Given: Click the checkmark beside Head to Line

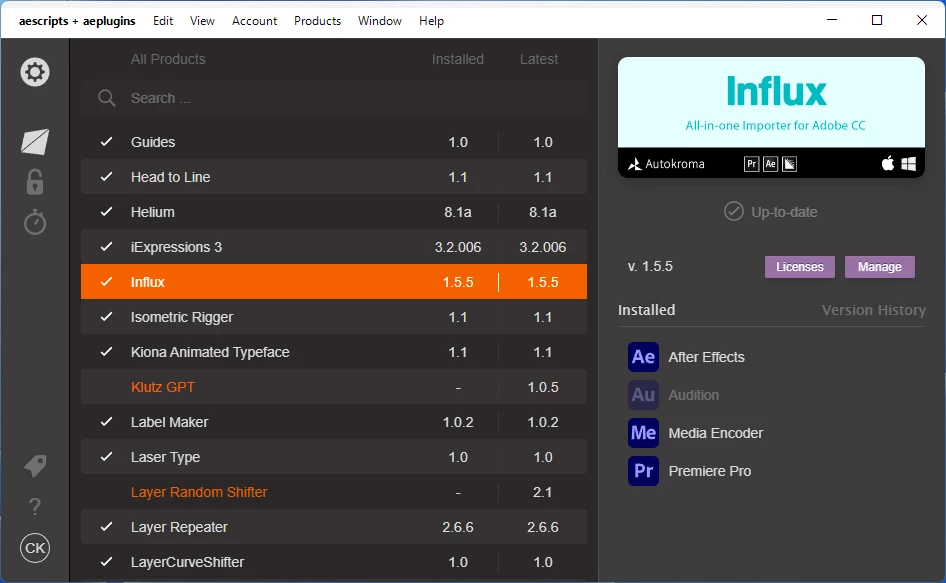Looking at the screenshot, I should click(106, 177).
